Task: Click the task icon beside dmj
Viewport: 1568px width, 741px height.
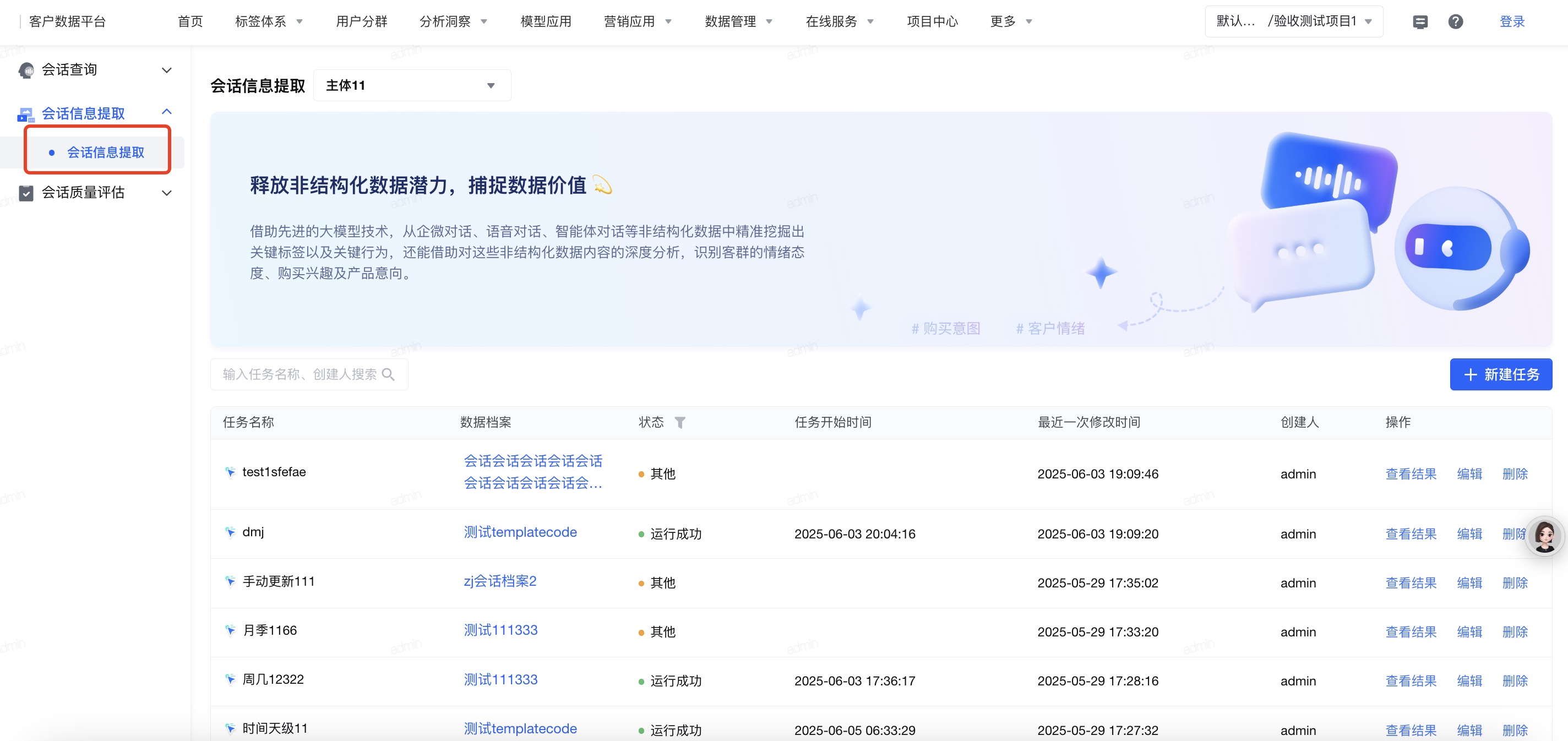Action: 230,532
